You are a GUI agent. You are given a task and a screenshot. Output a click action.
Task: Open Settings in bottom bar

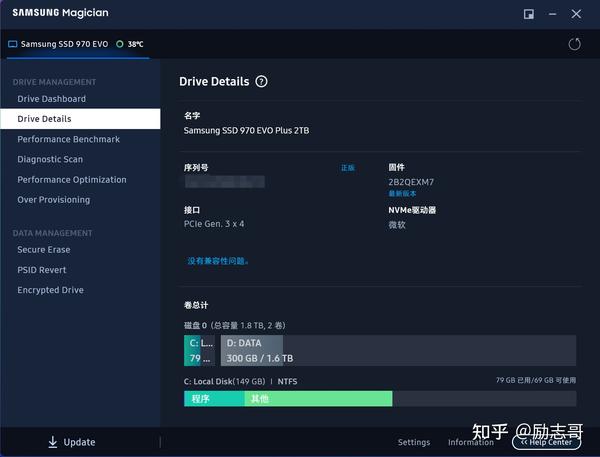click(414, 442)
